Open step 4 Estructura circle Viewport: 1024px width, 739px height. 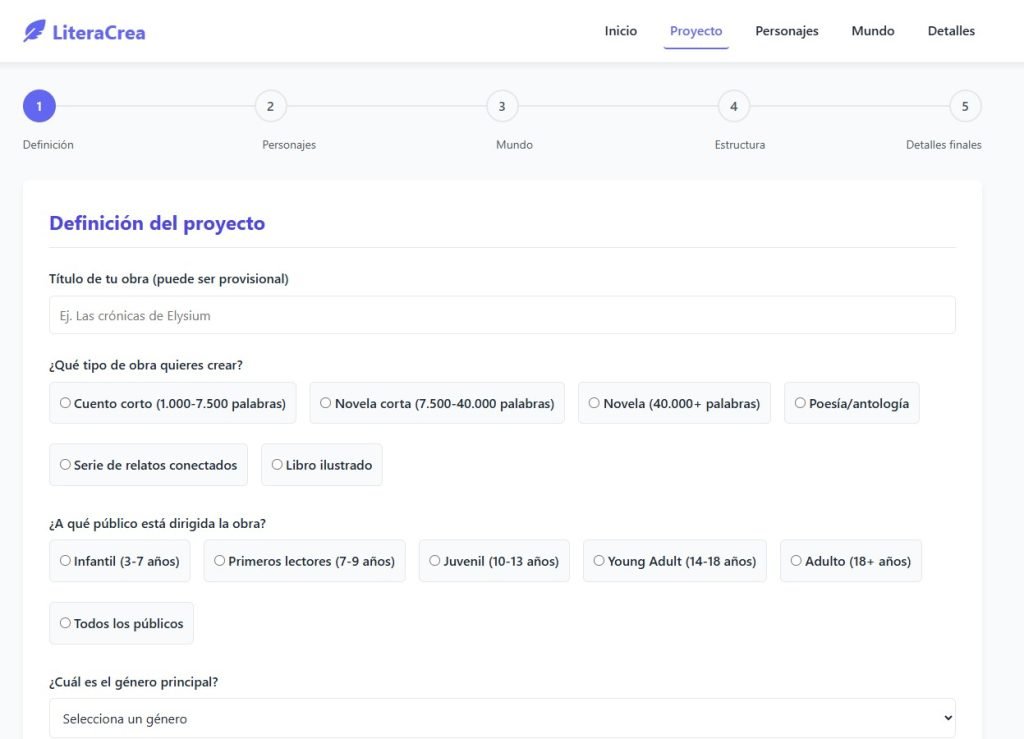pyautogui.click(x=733, y=106)
